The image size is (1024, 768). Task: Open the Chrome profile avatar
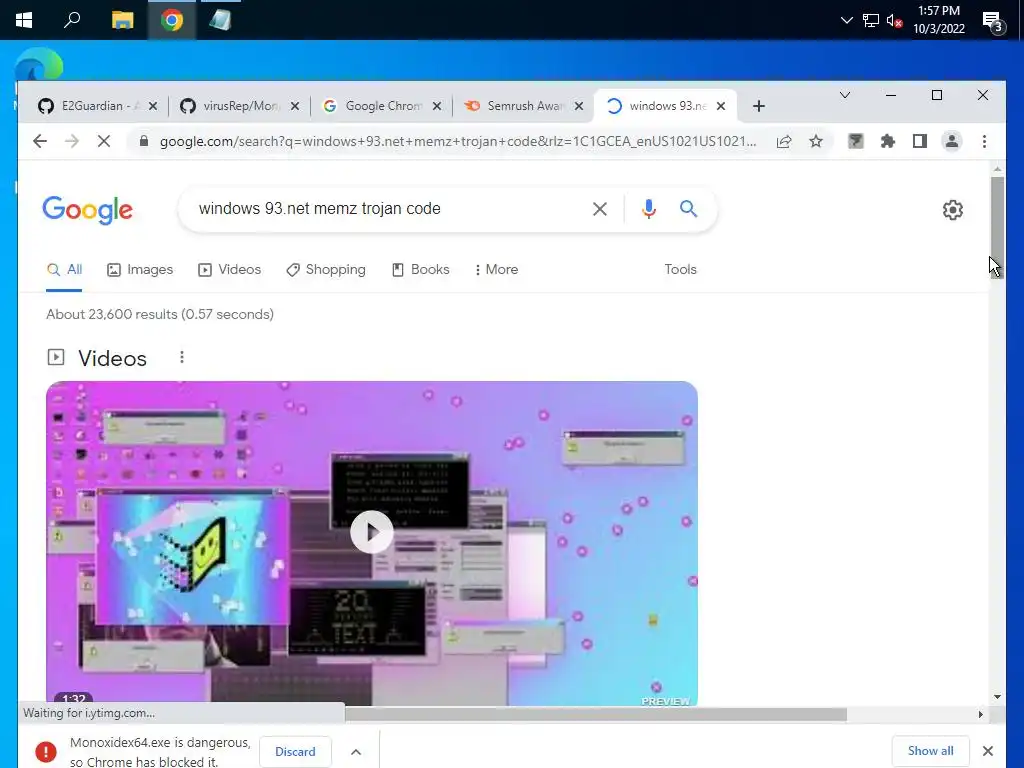[952, 141]
